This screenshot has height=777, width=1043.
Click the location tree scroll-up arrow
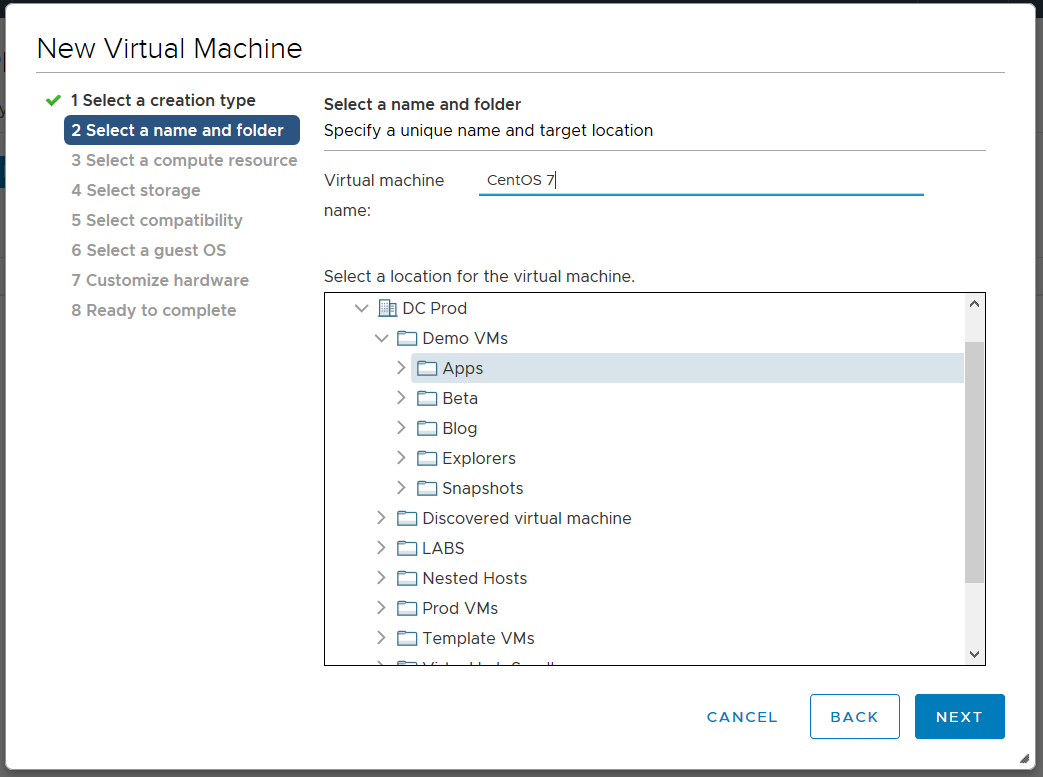coord(974,304)
